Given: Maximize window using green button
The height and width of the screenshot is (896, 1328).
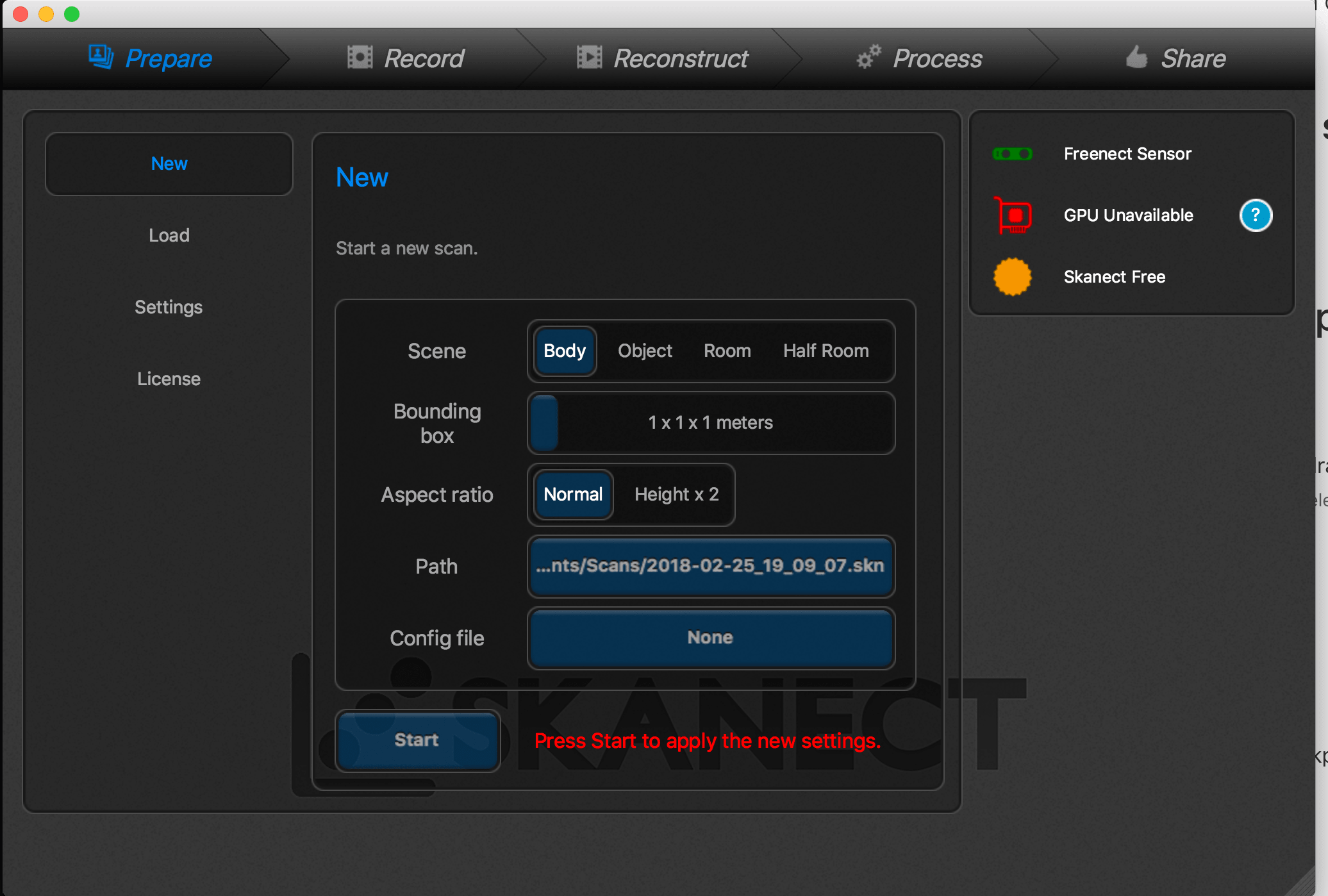Looking at the screenshot, I should pos(72,14).
